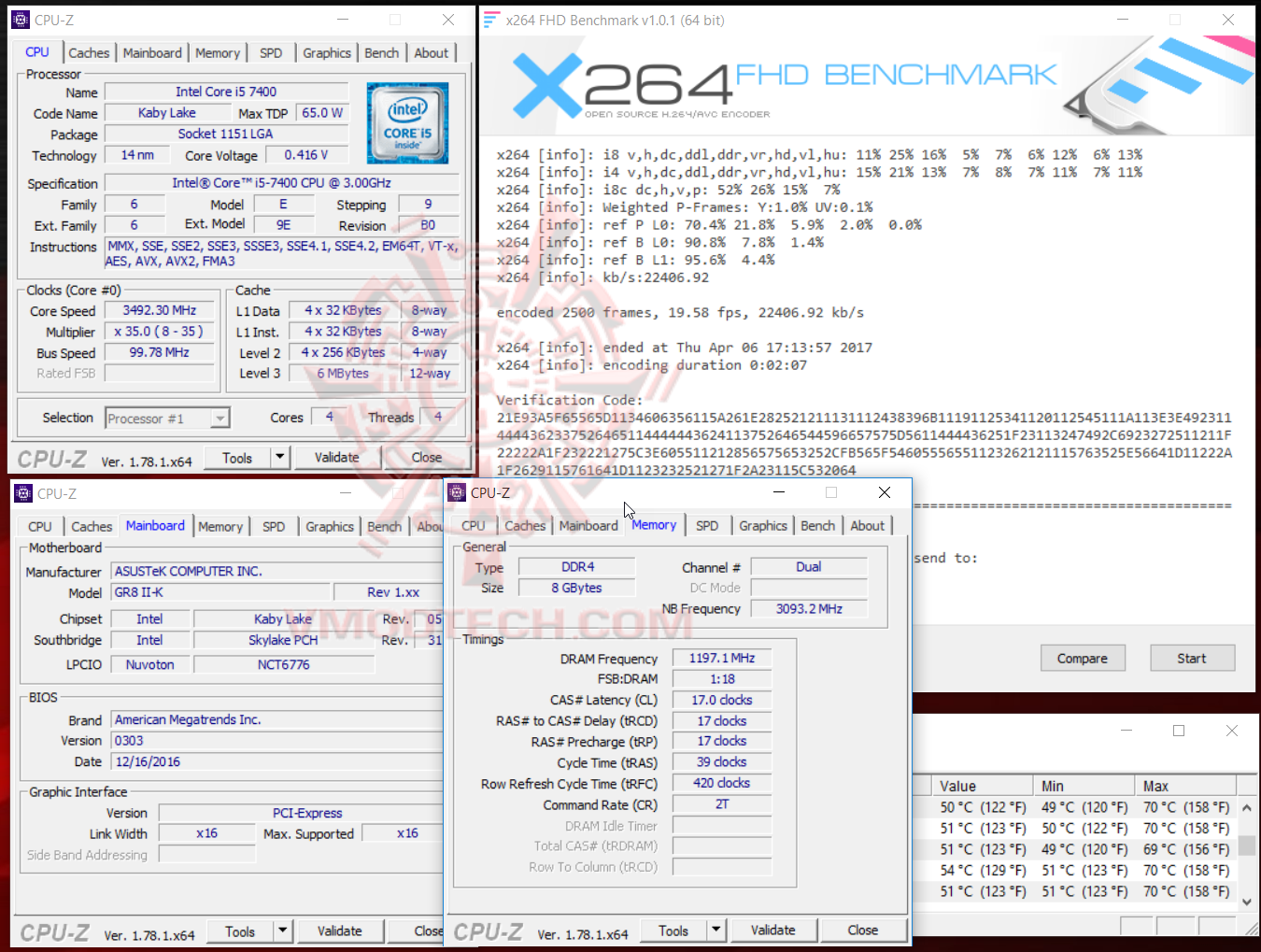1261x952 pixels.
Task: Click the CPU-Z app icon in the top-left CPU window title bar
Action: click(21, 20)
